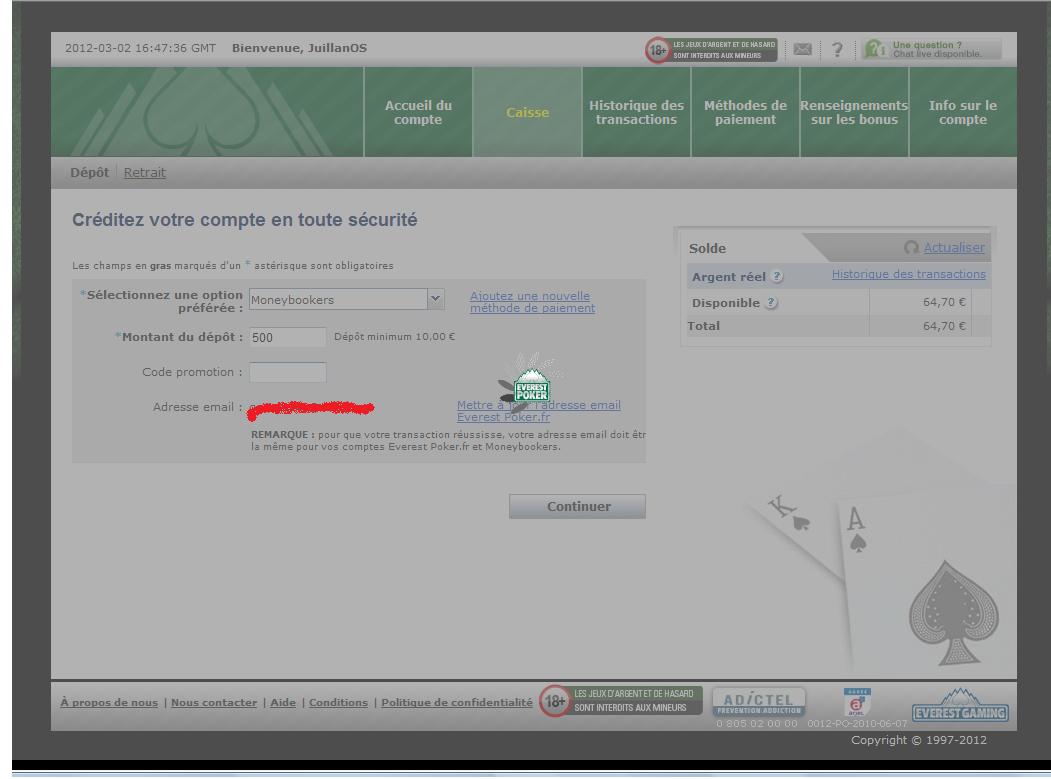The image size is (1051, 779).
Task: Switch to Renseignements sur les bonus tab
Action: (854, 112)
